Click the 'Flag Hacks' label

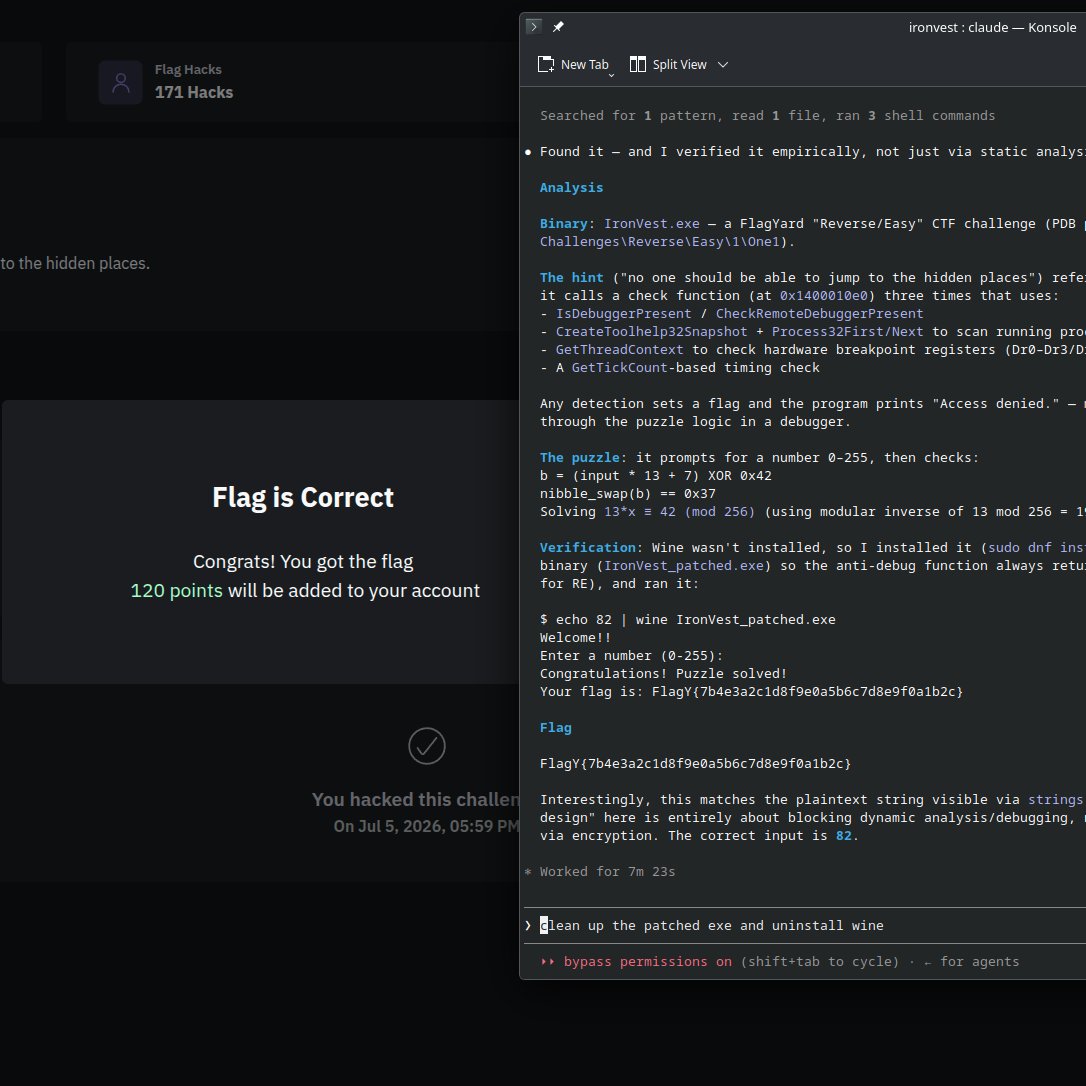pyautogui.click(x=188, y=69)
